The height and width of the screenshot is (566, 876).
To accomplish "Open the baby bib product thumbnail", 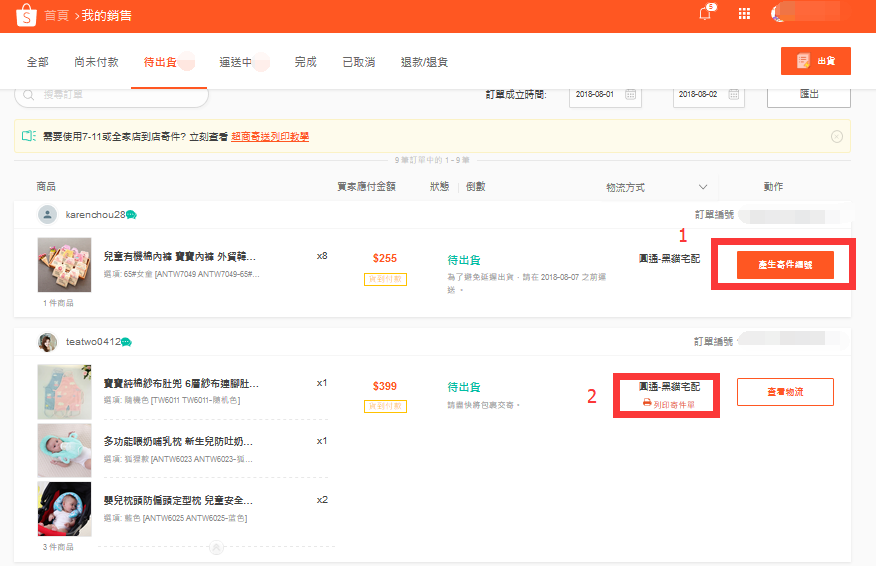I will click(64, 392).
